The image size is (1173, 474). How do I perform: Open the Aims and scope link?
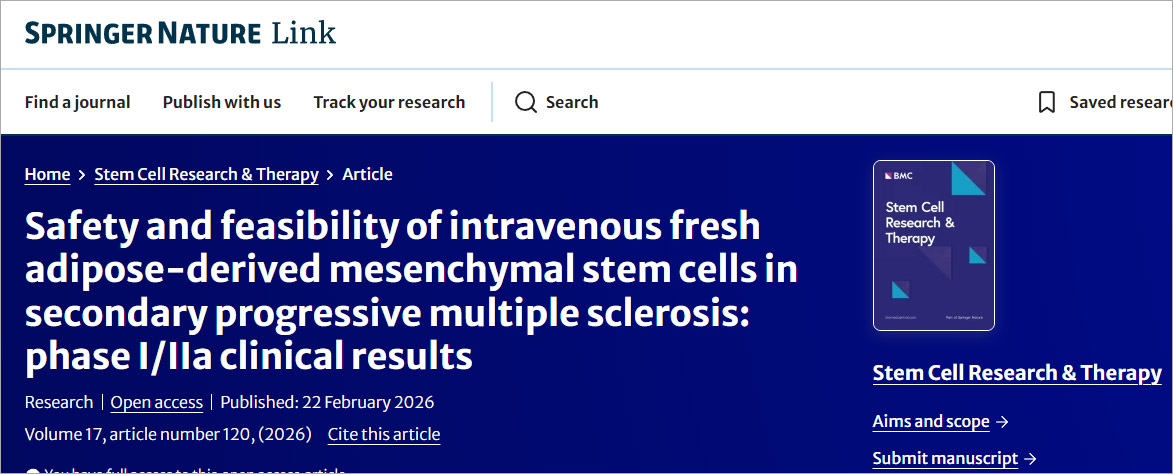(x=930, y=421)
